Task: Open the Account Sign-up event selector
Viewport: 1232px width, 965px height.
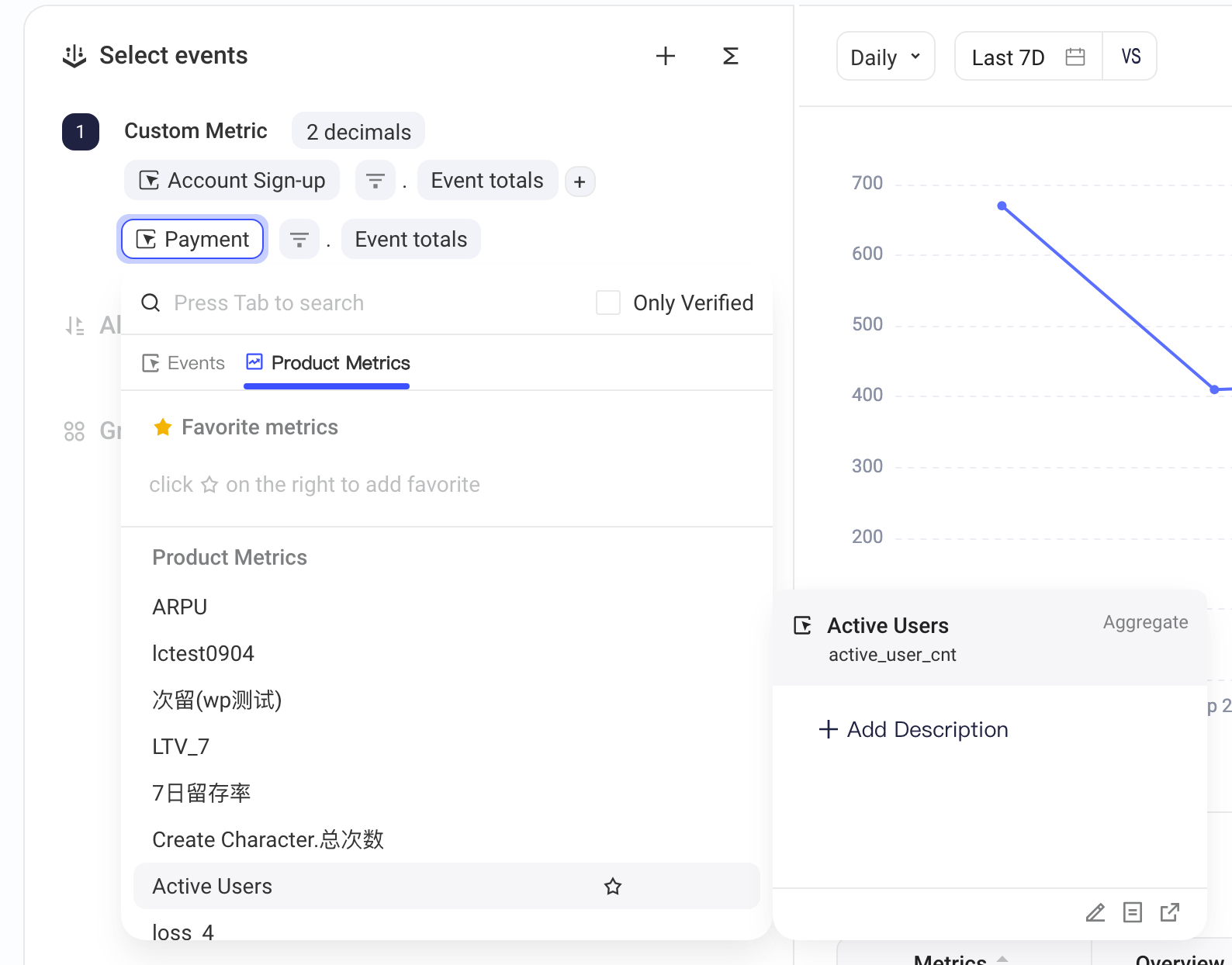Action: pos(232,181)
